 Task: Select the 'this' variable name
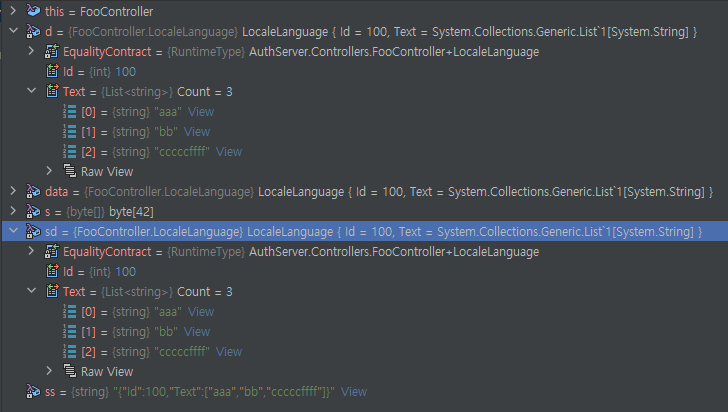pos(54,12)
